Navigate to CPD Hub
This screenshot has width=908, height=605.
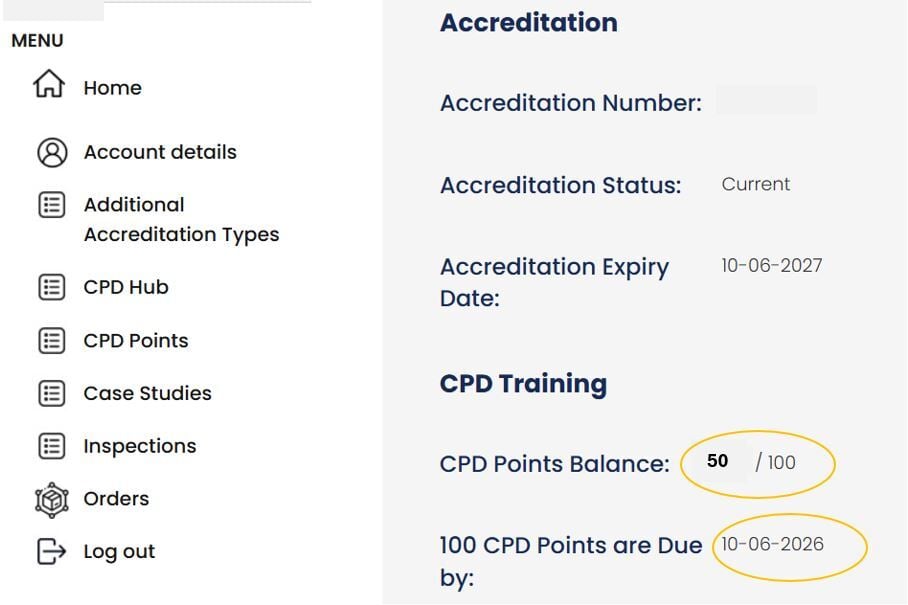[x=126, y=287]
